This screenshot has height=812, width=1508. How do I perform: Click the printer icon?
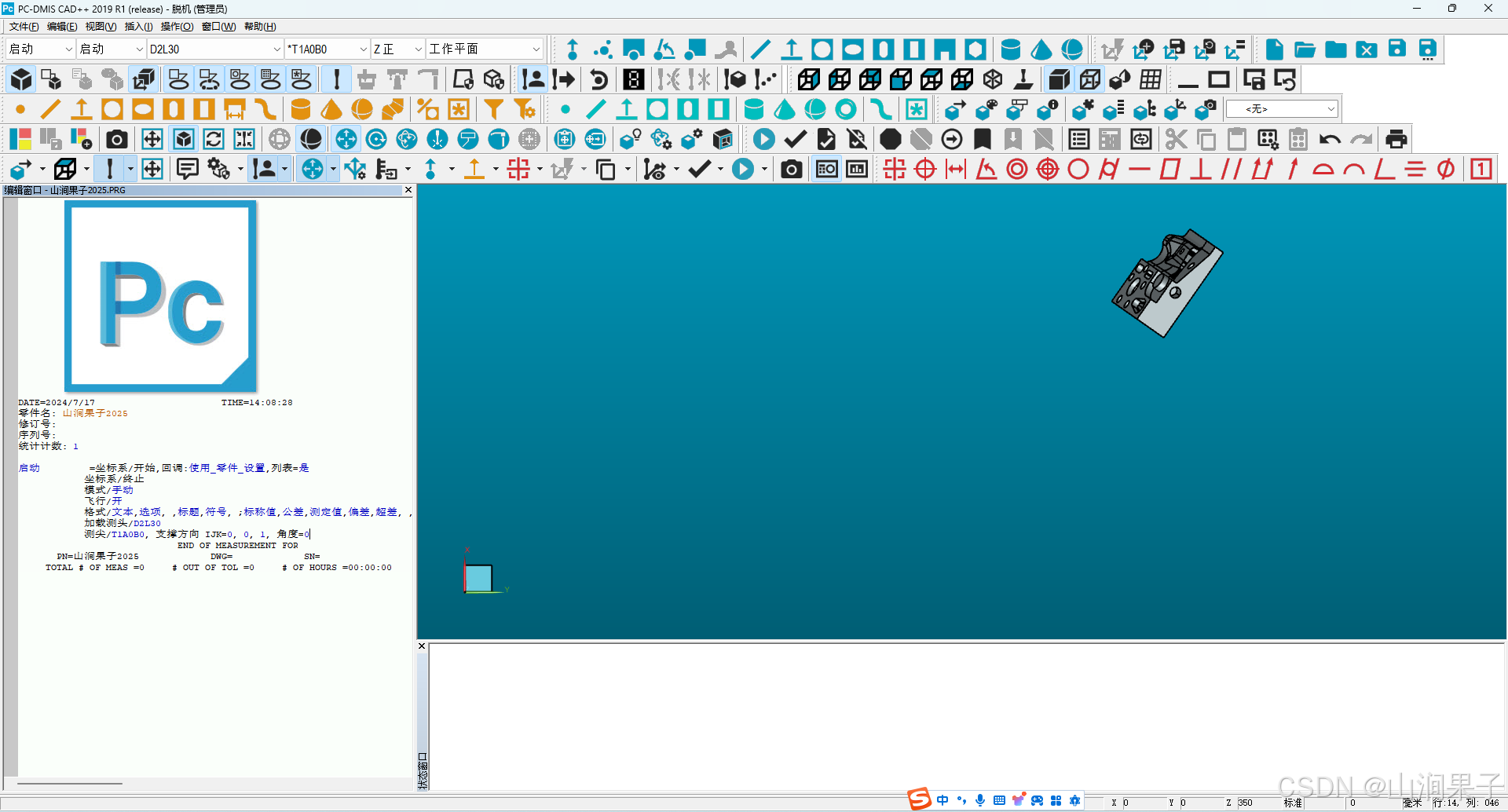coord(1396,139)
